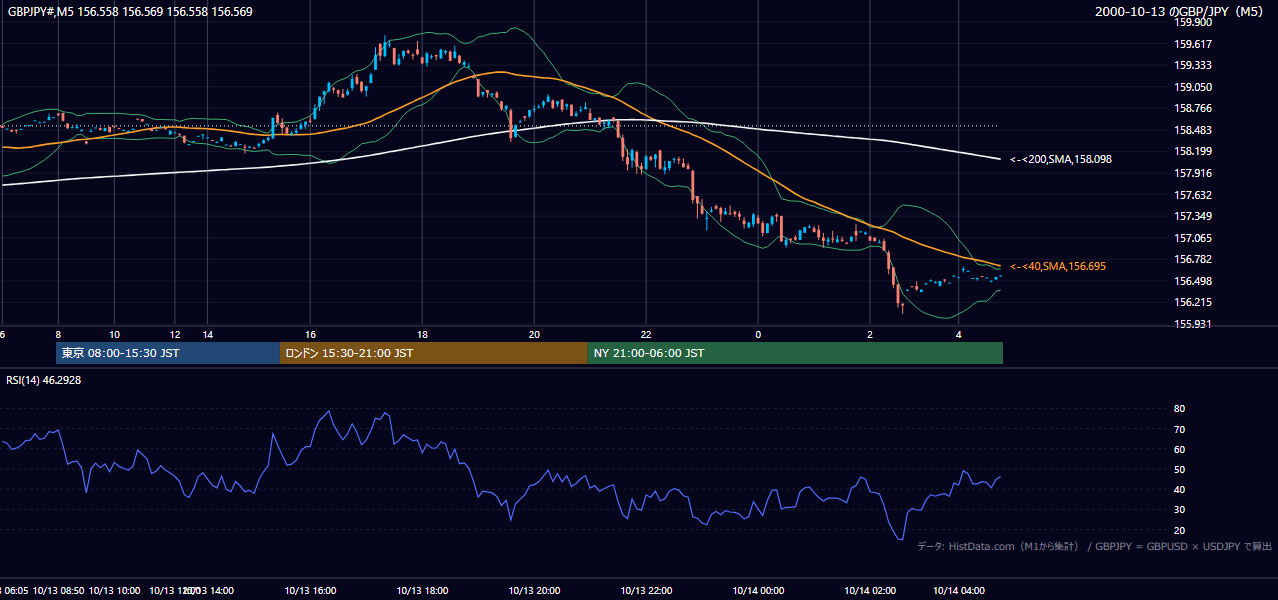1278x600 pixels.
Task: Click hour label 8 on price chart axis
Action: pos(58,334)
